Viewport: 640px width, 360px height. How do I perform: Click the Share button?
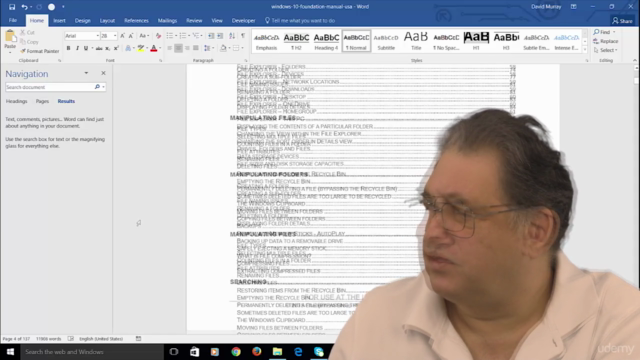pos(622,20)
